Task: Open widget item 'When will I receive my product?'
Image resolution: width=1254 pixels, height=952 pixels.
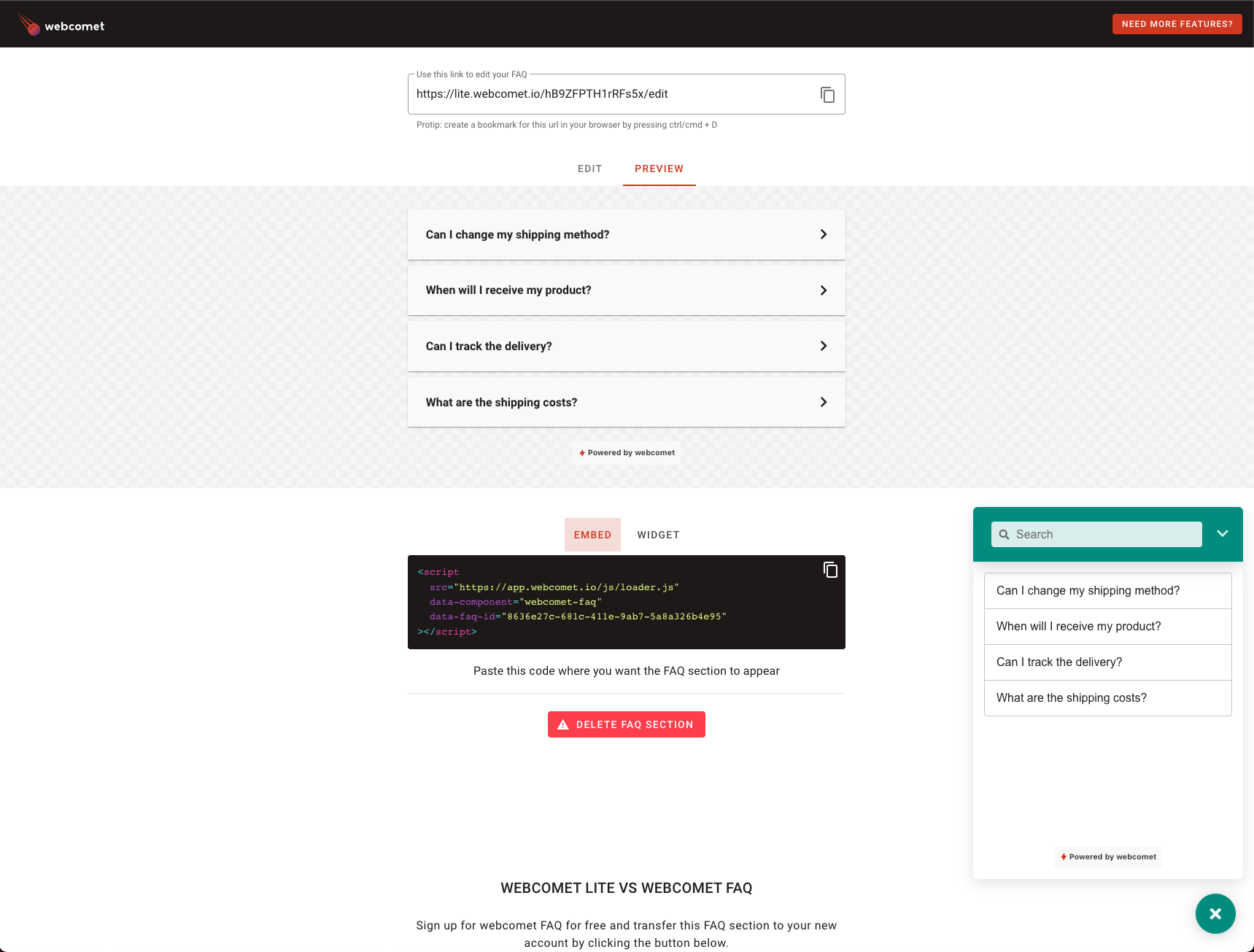Action: (x=1108, y=627)
